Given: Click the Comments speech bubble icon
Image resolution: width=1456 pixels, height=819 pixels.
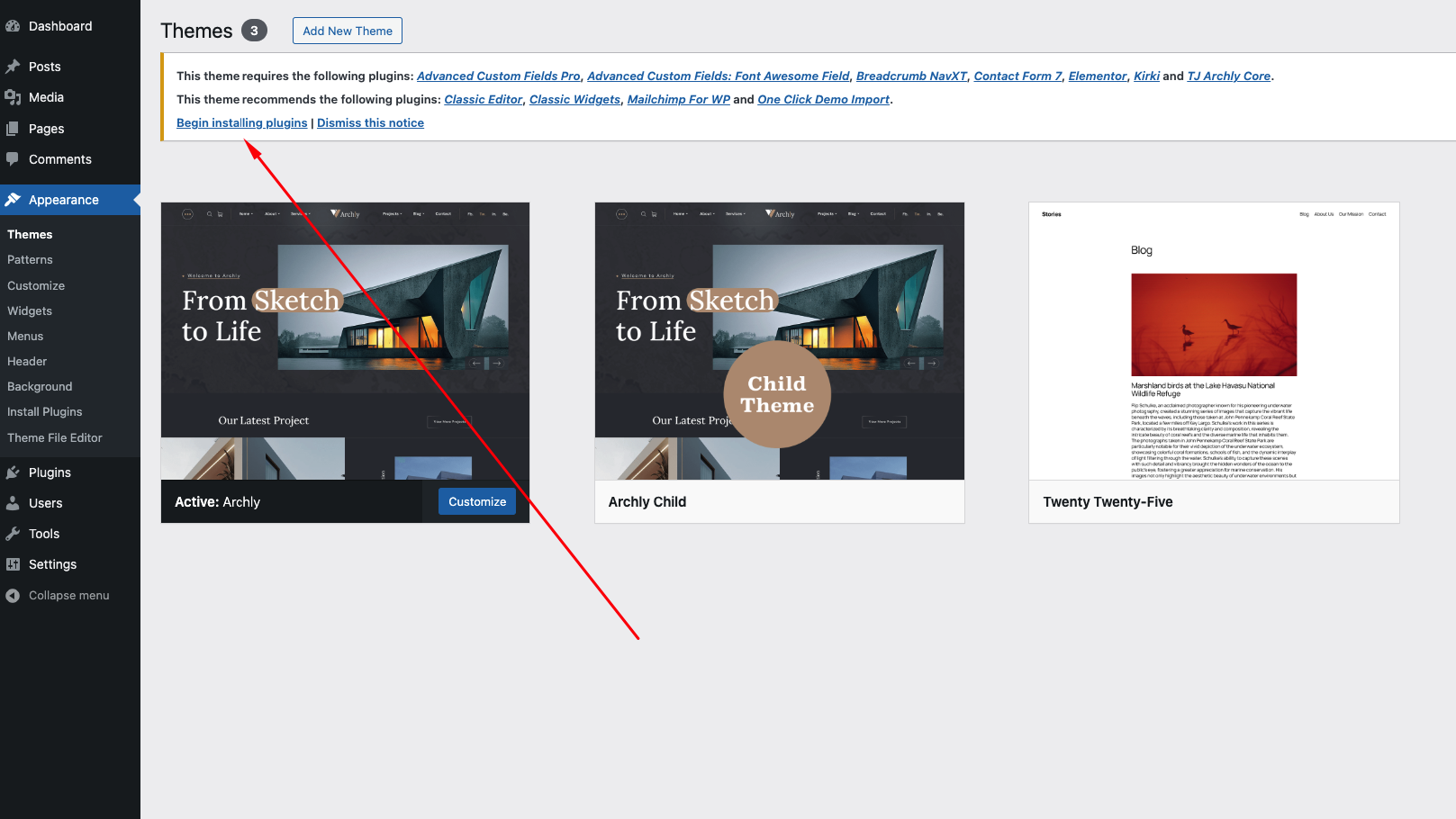Looking at the screenshot, I should 13,159.
